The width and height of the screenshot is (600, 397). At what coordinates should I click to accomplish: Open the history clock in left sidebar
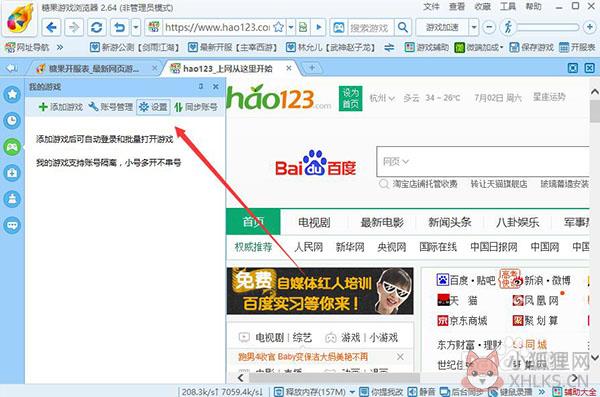pyautogui.click(x=12, y=121)
